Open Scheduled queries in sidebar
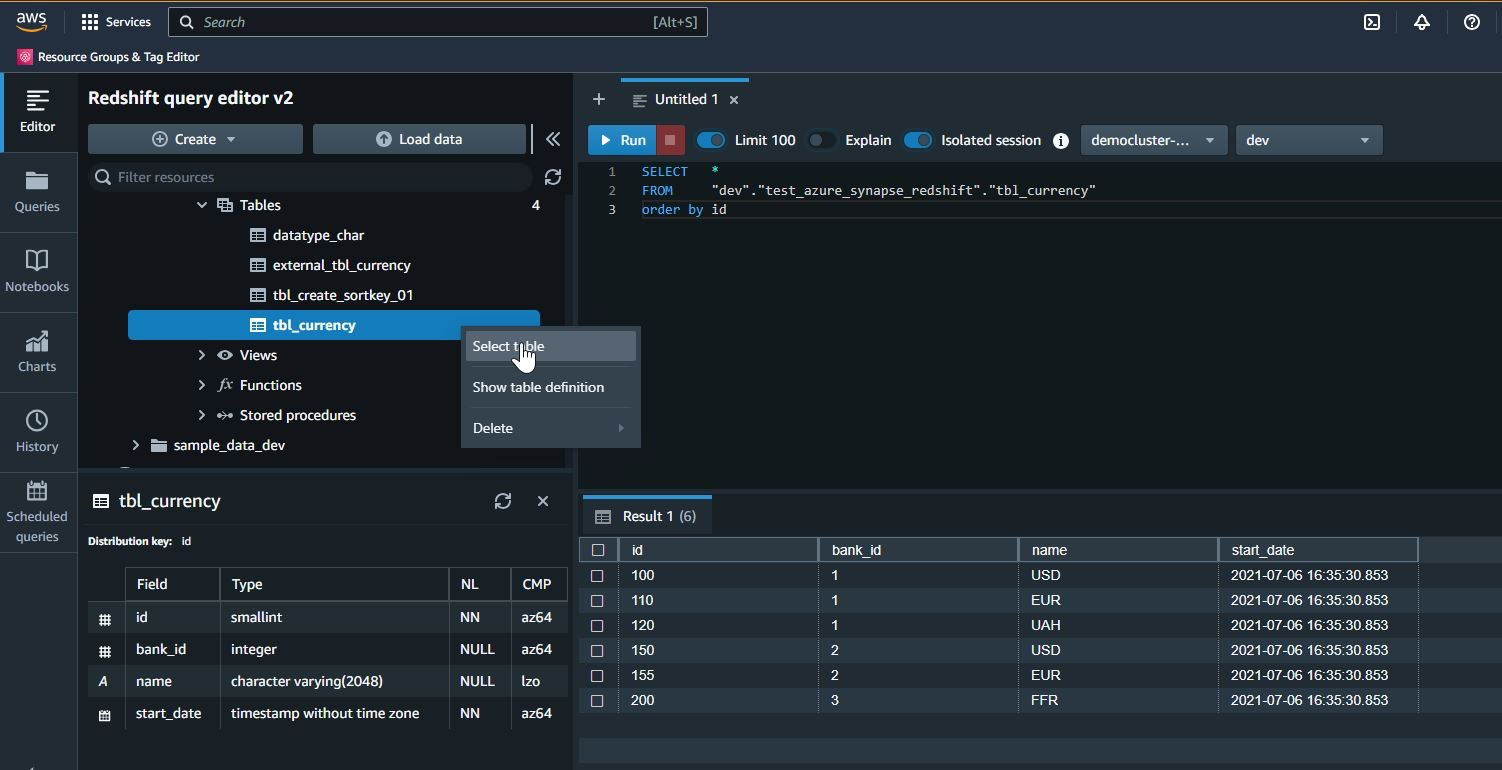 (x=37, y=511)
